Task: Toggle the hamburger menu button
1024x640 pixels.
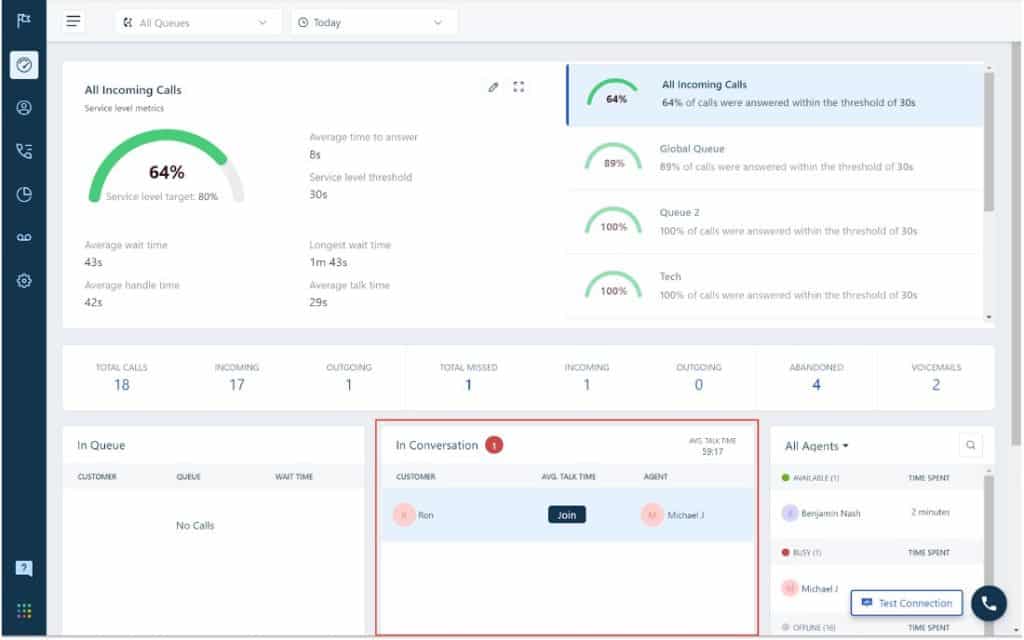Action: pos(73,22)
